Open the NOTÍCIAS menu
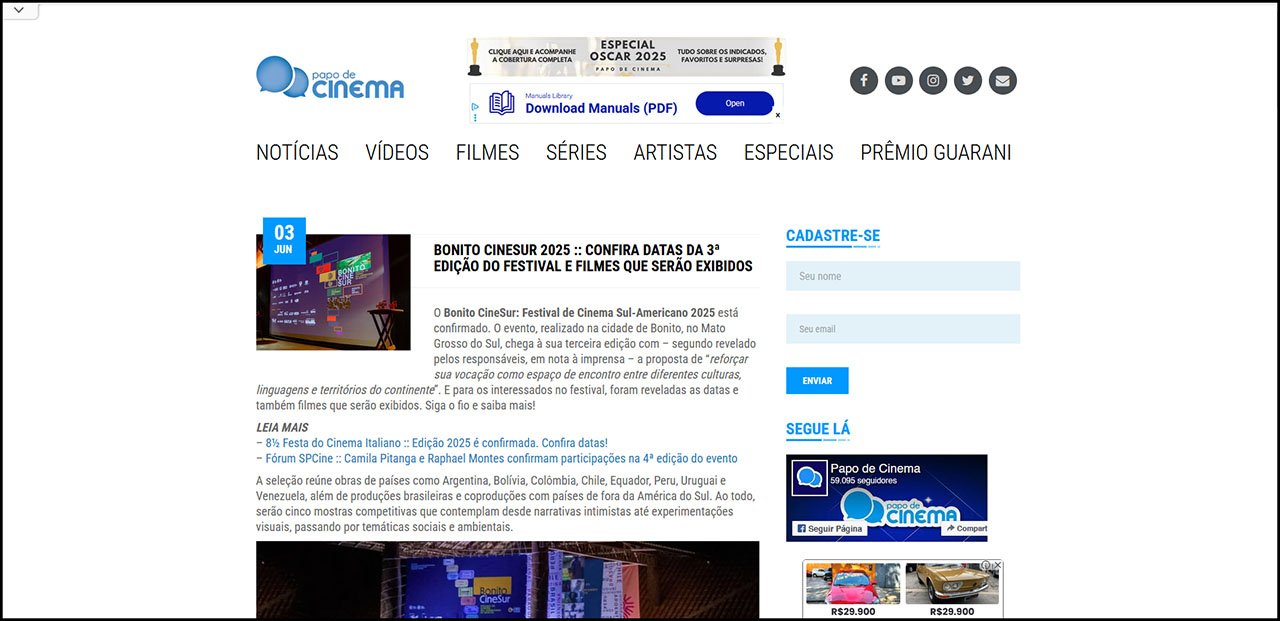 [x=297, y=152]
